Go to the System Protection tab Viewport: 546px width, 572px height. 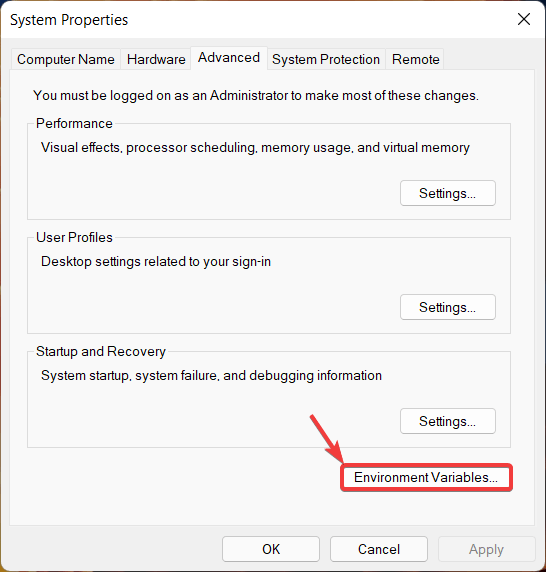pos(326,59)
